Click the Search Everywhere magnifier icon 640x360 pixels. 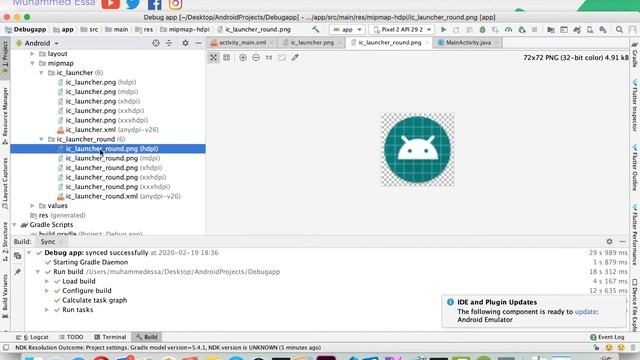[x=619, y=30]
